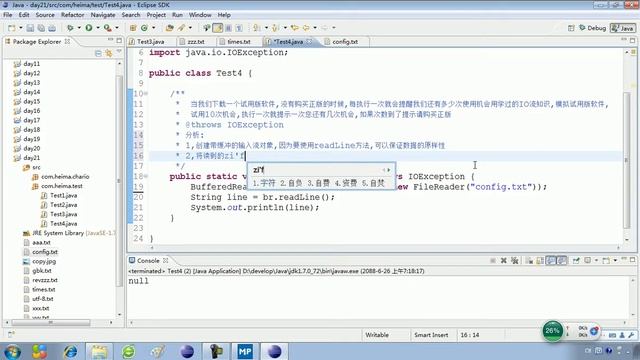
Task: Click the Back navigation arrow icon
Action: pos(306,28)
